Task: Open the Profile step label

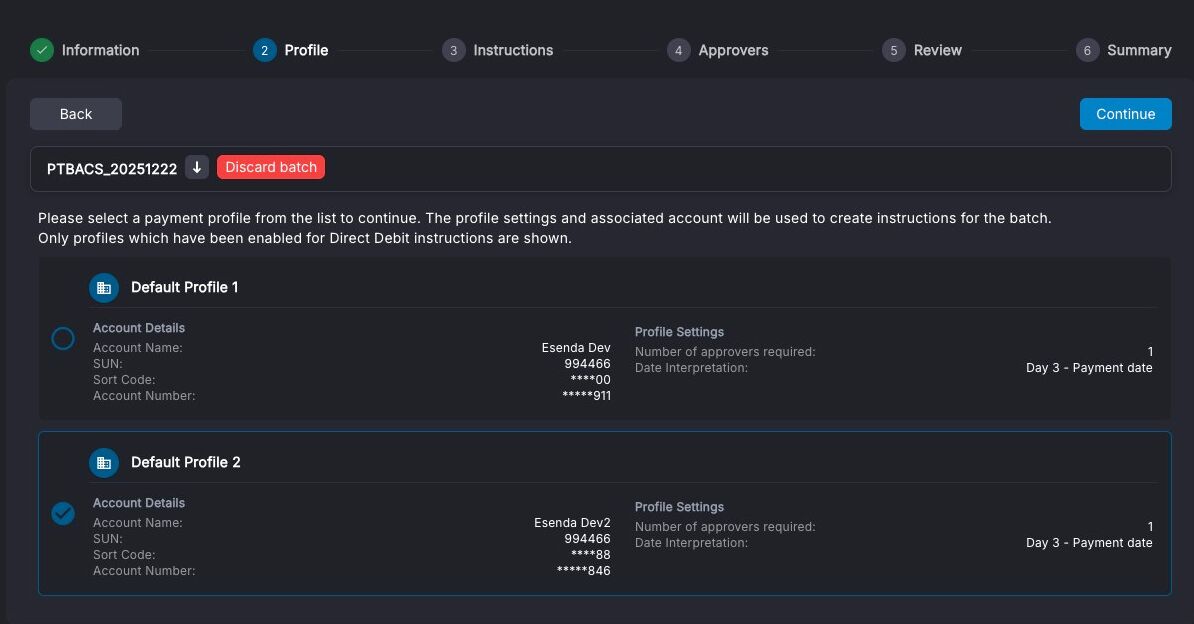Action: tap(306, 50)
